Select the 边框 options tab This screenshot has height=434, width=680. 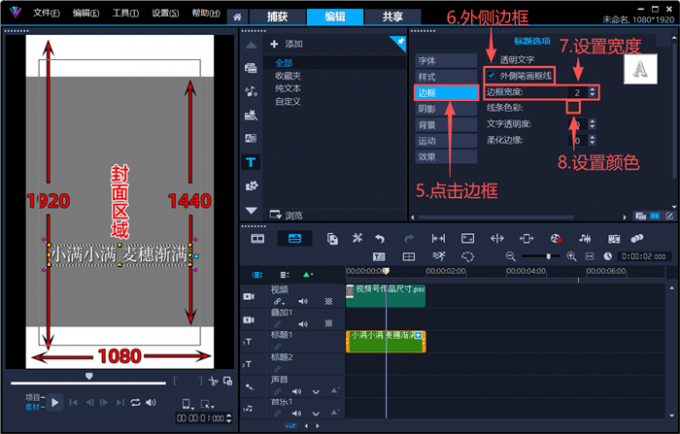point(446,92)
